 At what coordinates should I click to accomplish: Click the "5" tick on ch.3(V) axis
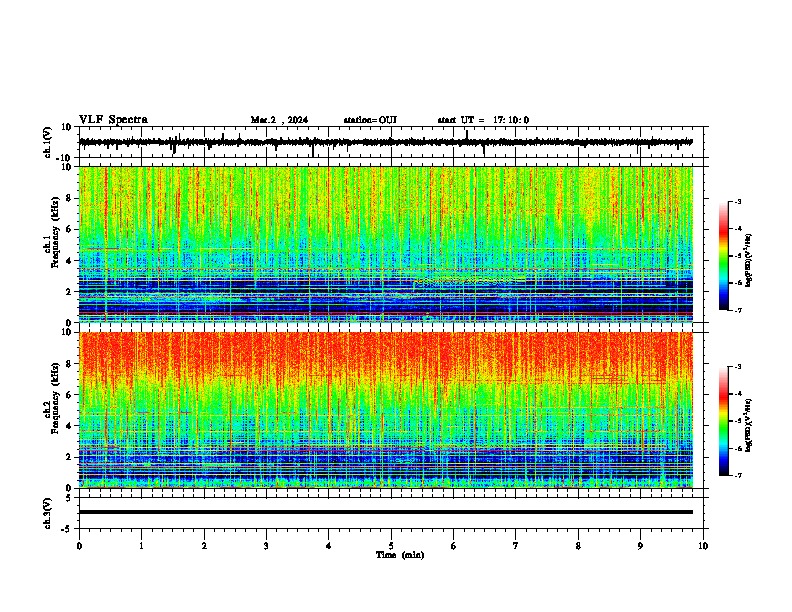click(70, 498)
